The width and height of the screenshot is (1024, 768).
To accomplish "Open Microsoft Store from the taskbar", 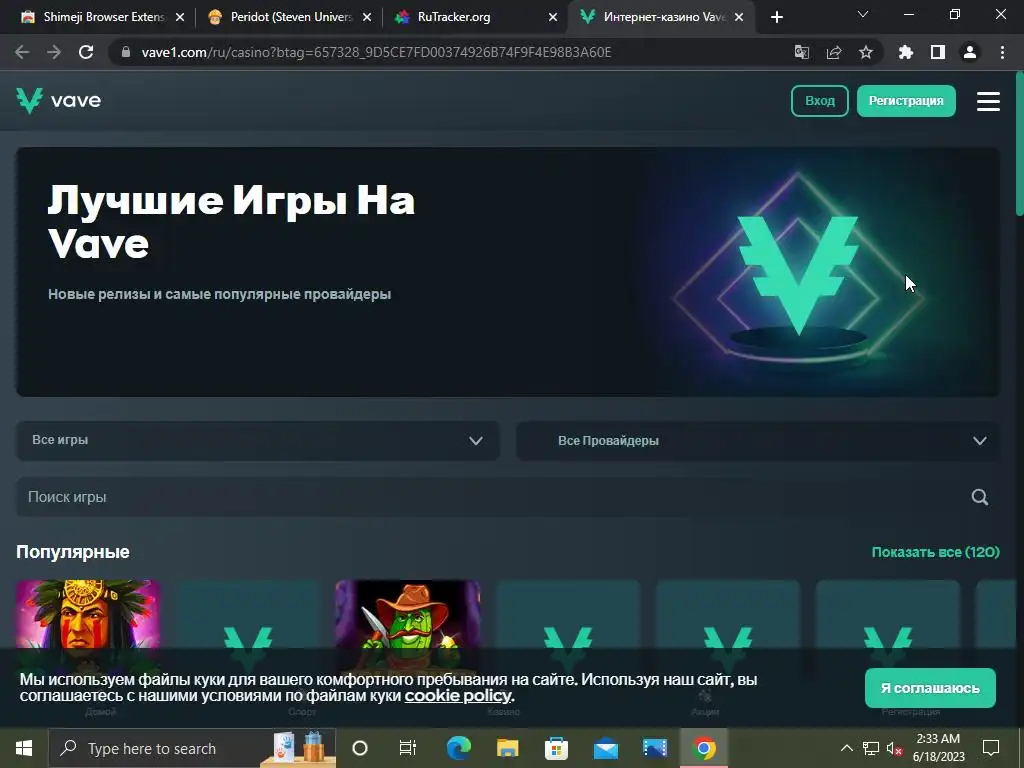I will [x=556, y=748].
